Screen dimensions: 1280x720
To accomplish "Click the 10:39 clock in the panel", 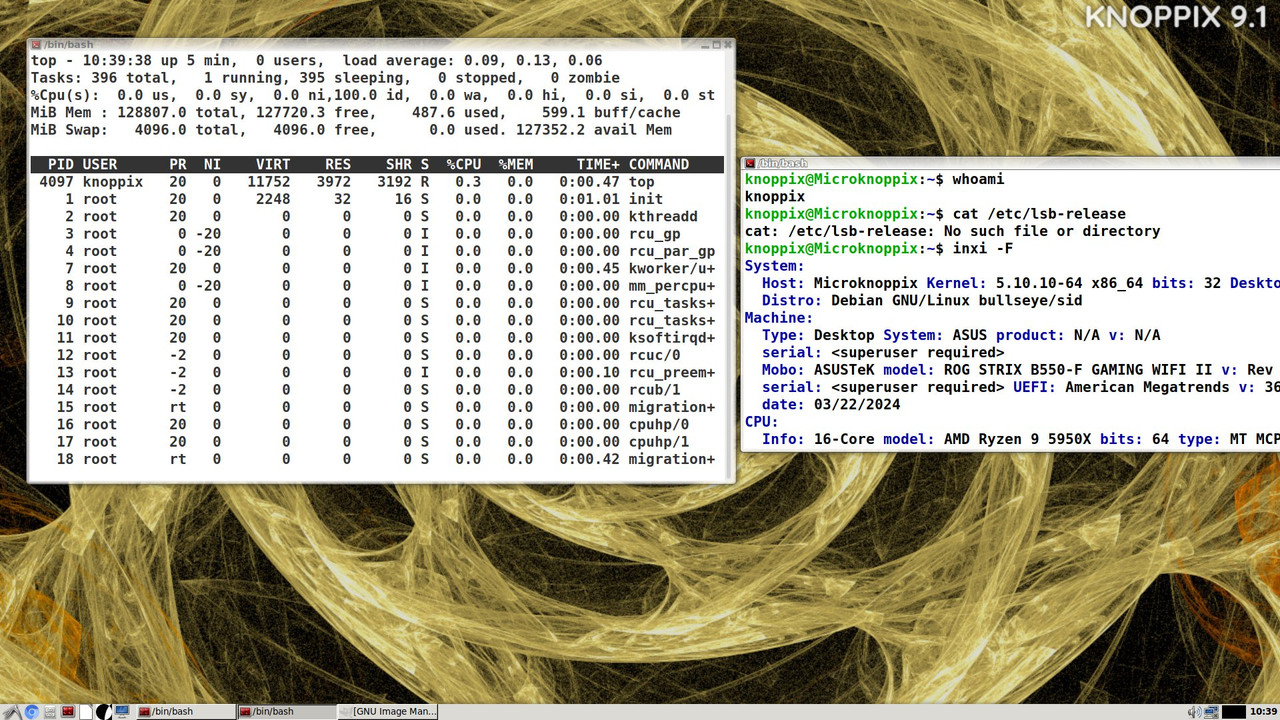I will point(1263,712).
